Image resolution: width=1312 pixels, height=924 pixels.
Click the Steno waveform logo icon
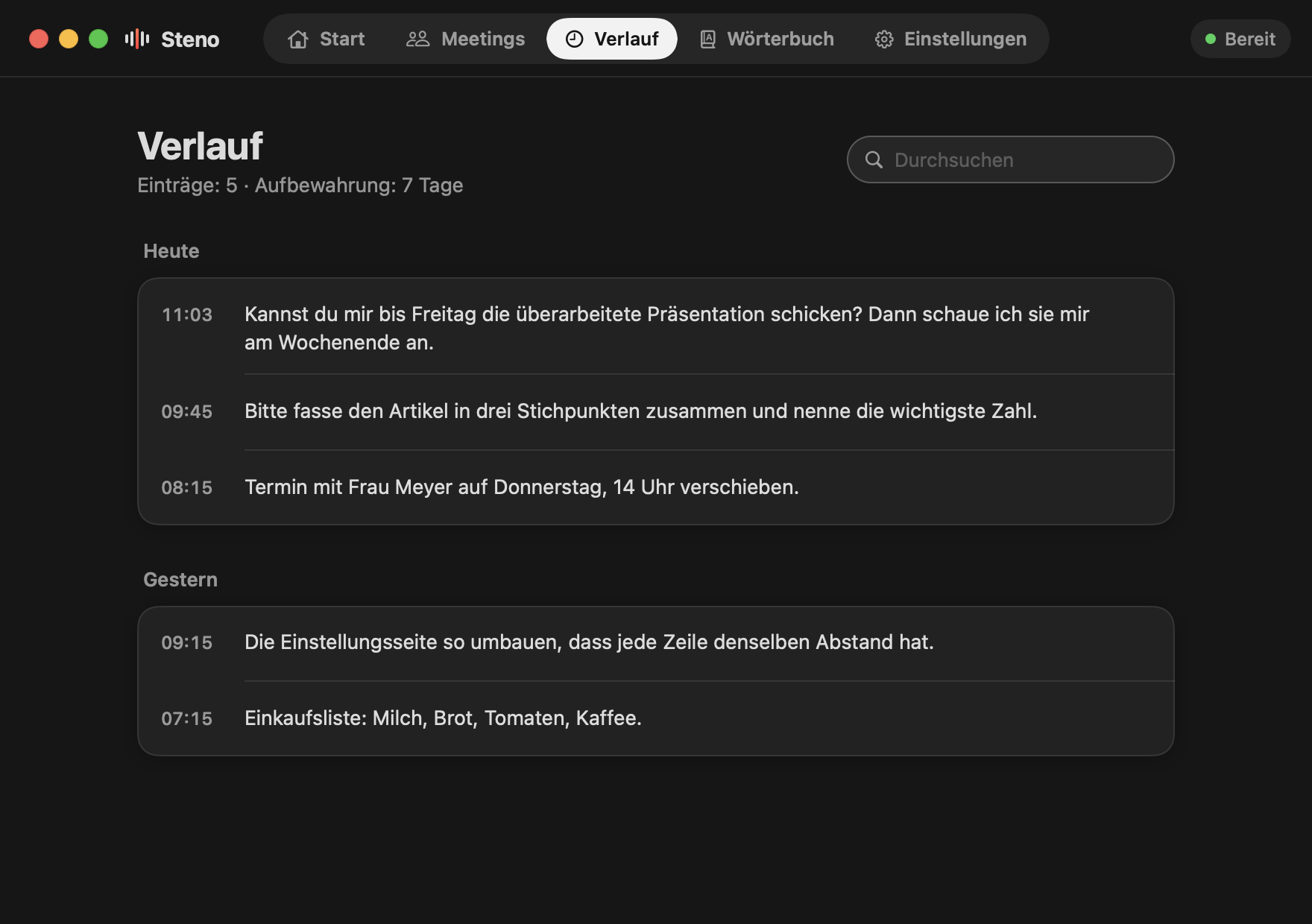(137, 39)
